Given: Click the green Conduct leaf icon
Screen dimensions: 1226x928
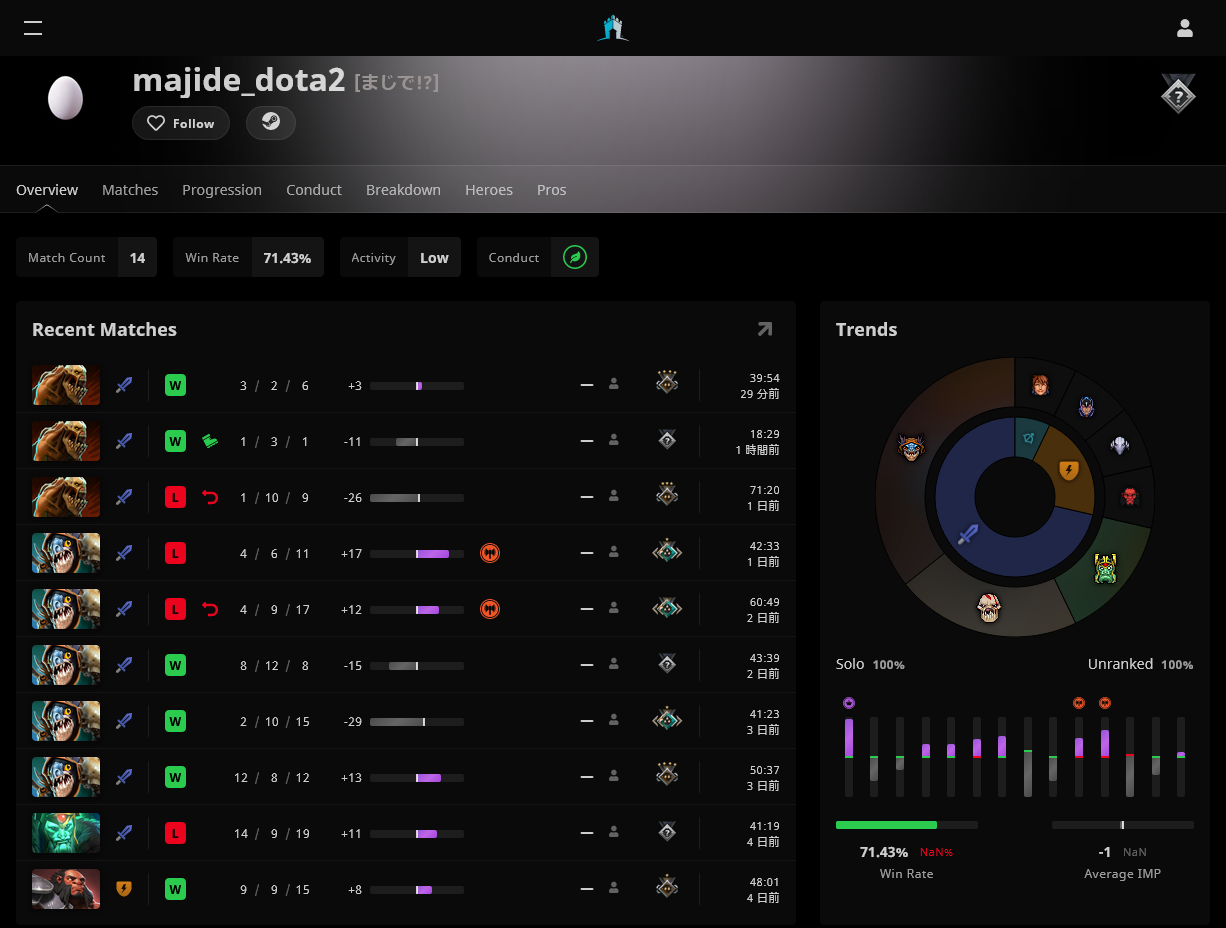Looking at the screenshot, I should click(x=575, y=257).
